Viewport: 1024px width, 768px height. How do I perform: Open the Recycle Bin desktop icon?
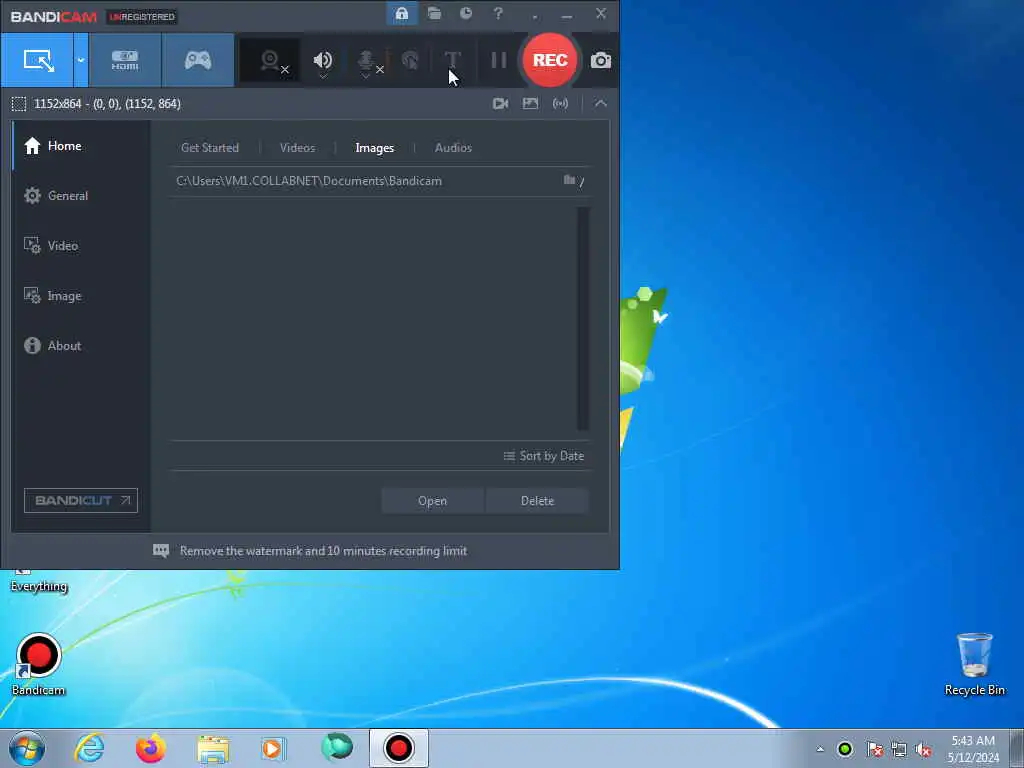point(974,664)
